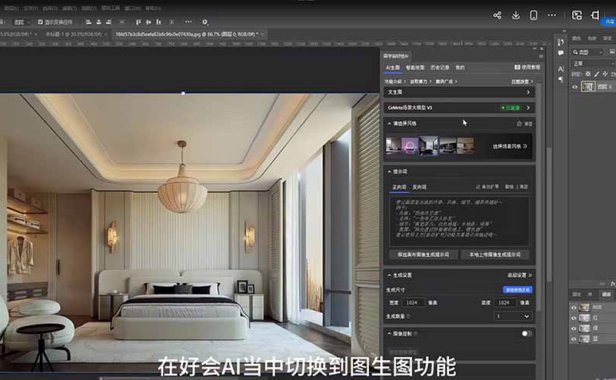Viewport: 616px width, 380px height.
Task: Click the speaker-shaped icon beside the blue button
Action: [595, 15]
